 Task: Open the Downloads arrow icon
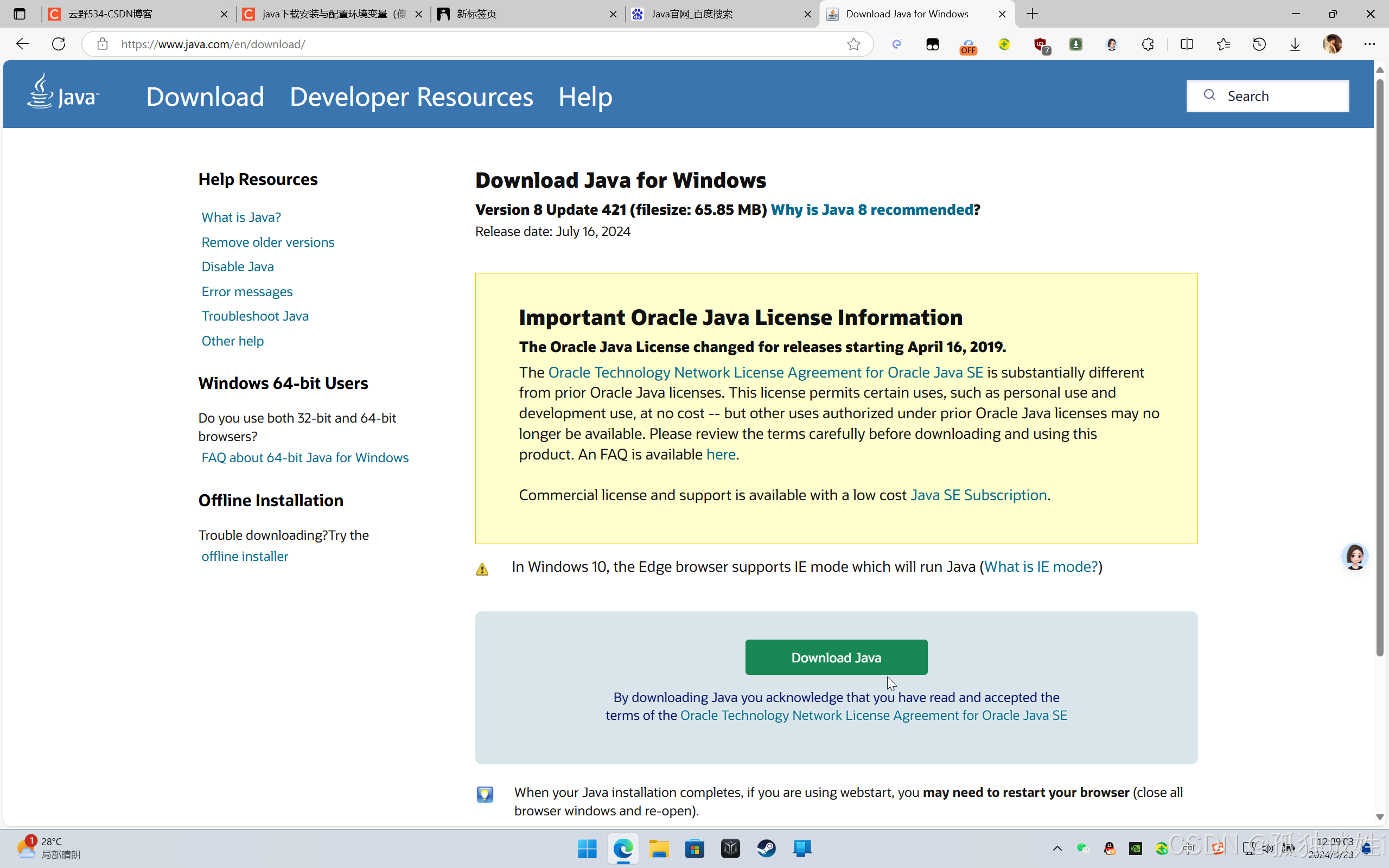(1295, 44)
